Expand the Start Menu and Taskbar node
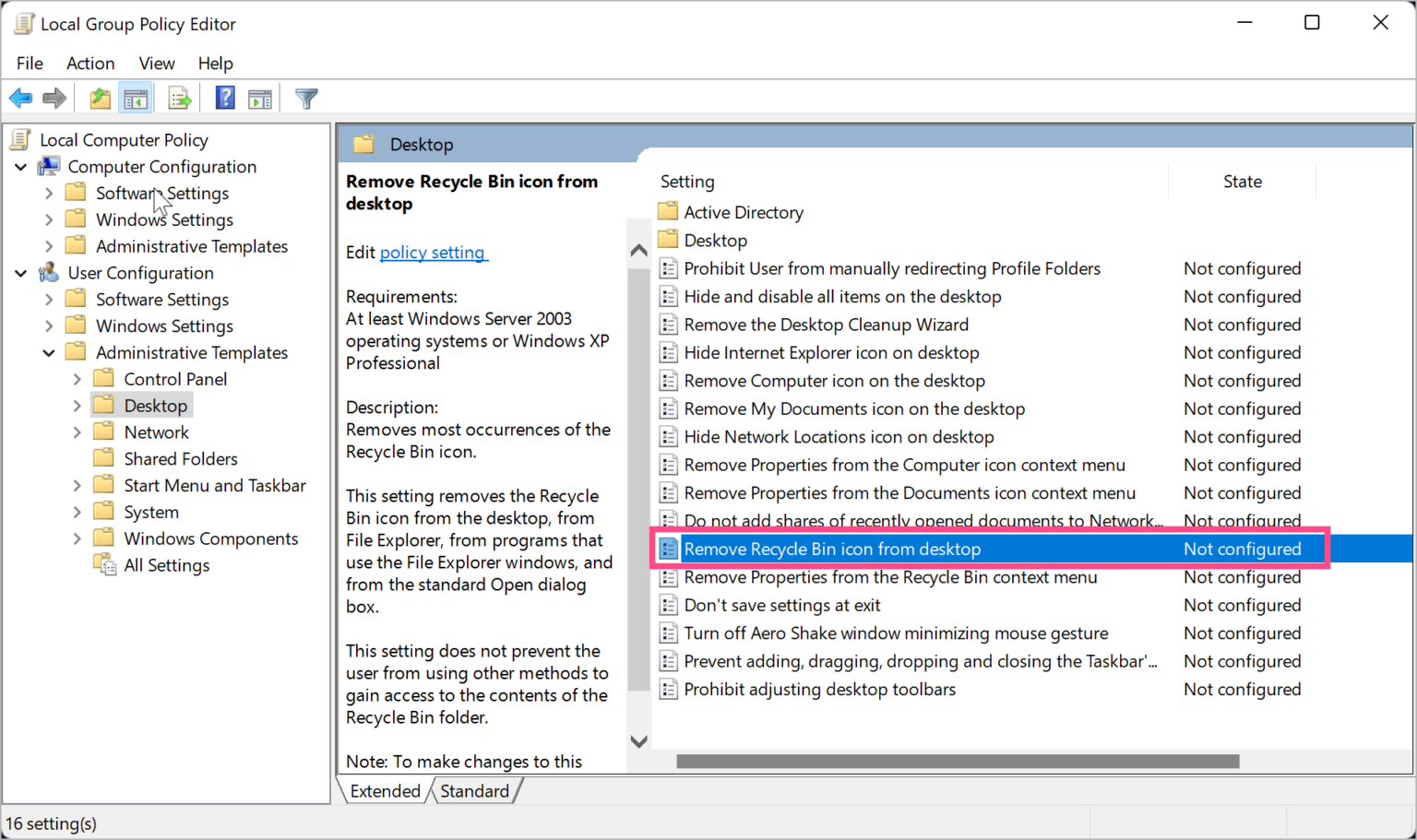The height and width of the screenshot is (840, 1417). point(77,486)
